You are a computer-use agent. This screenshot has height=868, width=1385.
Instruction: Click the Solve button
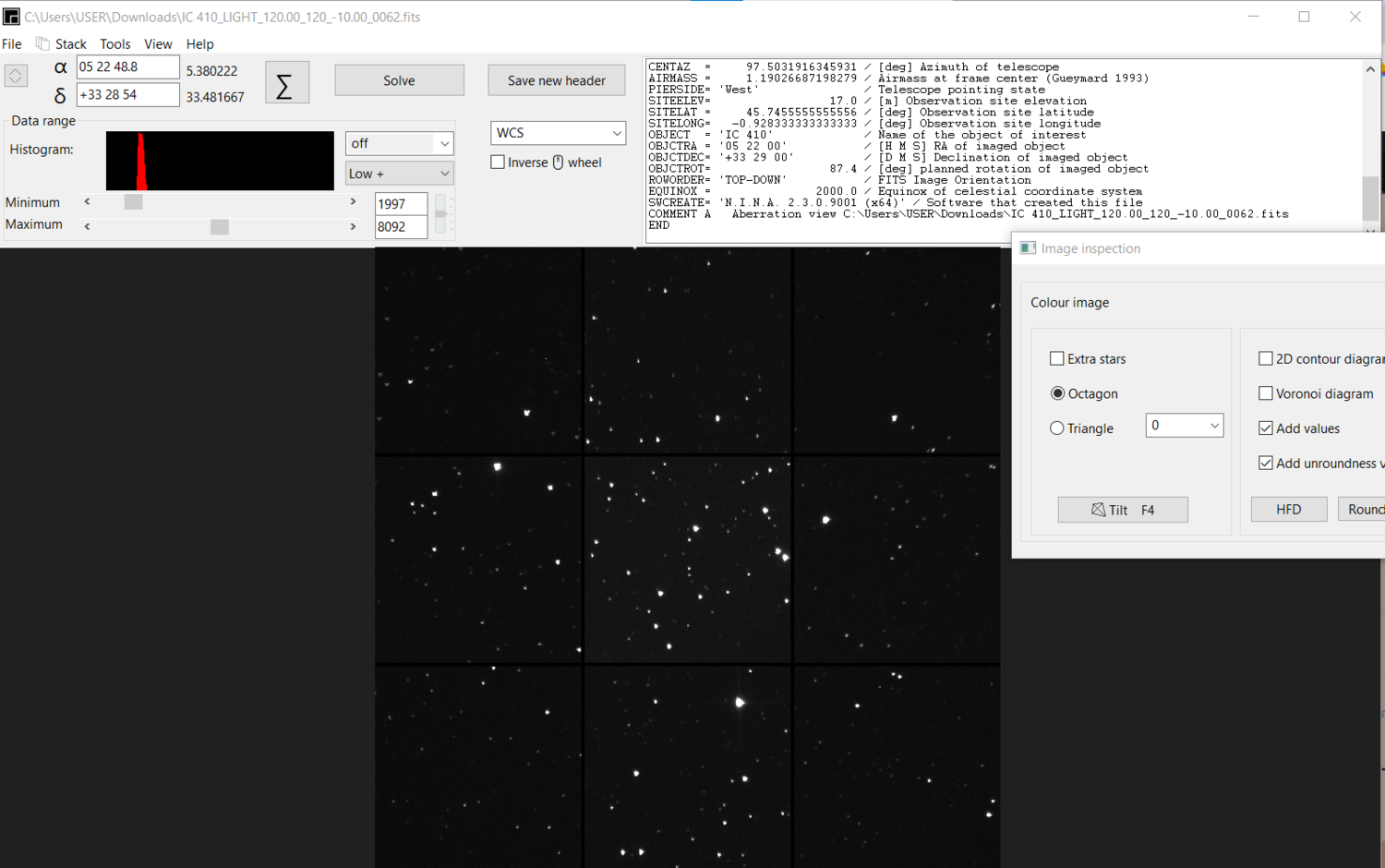399,80
